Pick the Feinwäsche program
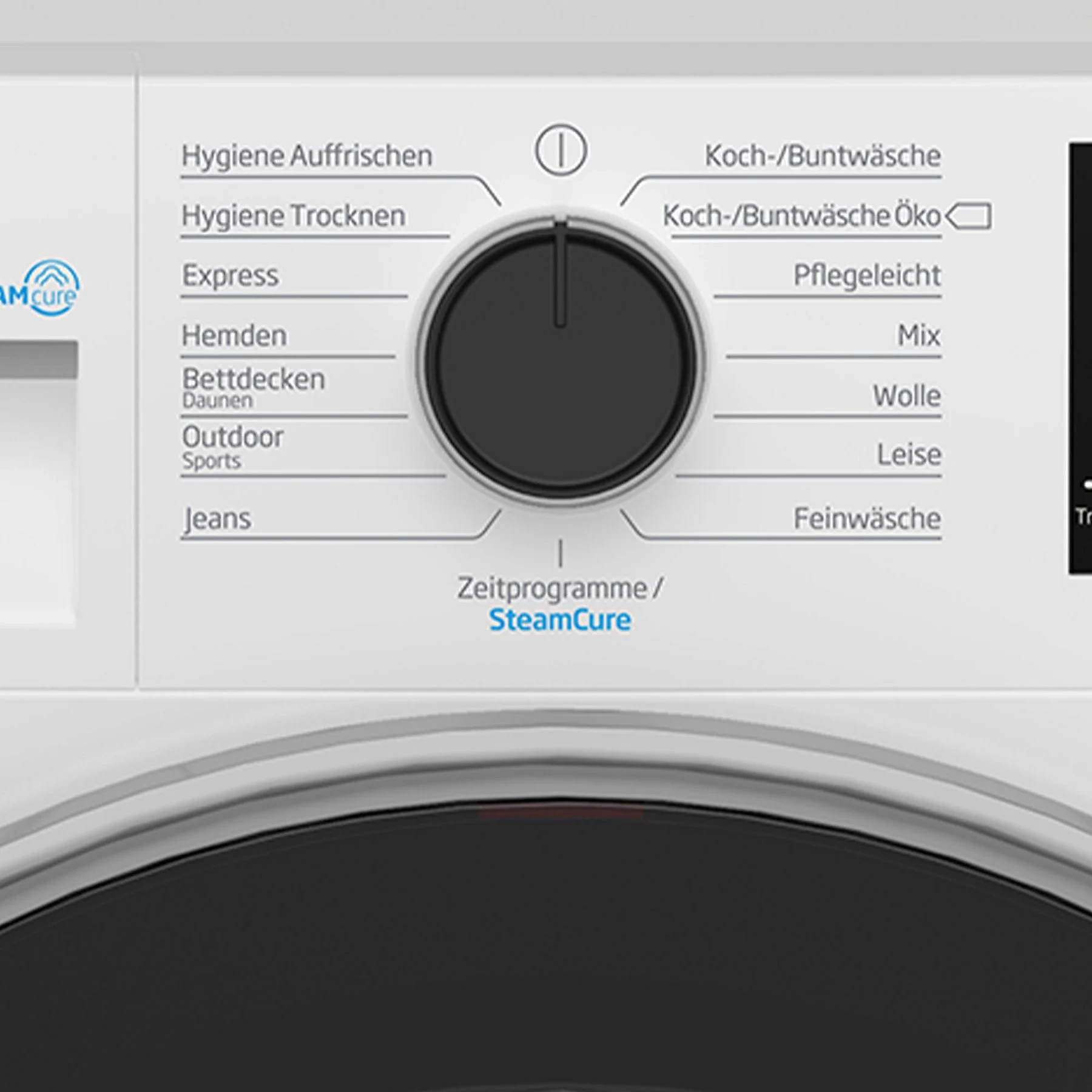Image resolution: width=1092 pixels, height=1092 pixels. click(x=866, y=519)
